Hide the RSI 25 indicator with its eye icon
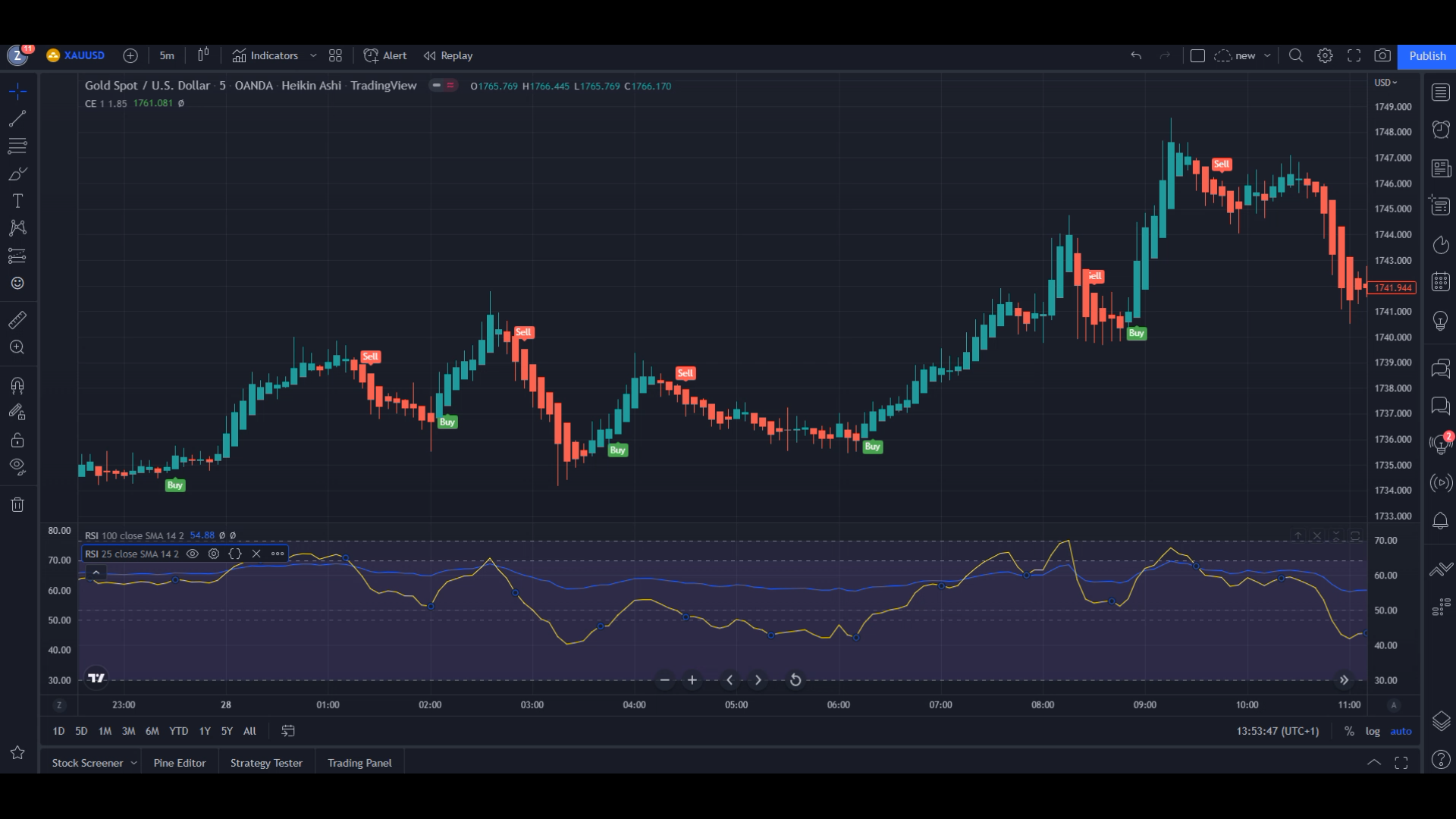 pyautogui.click(x=192, y=554)
